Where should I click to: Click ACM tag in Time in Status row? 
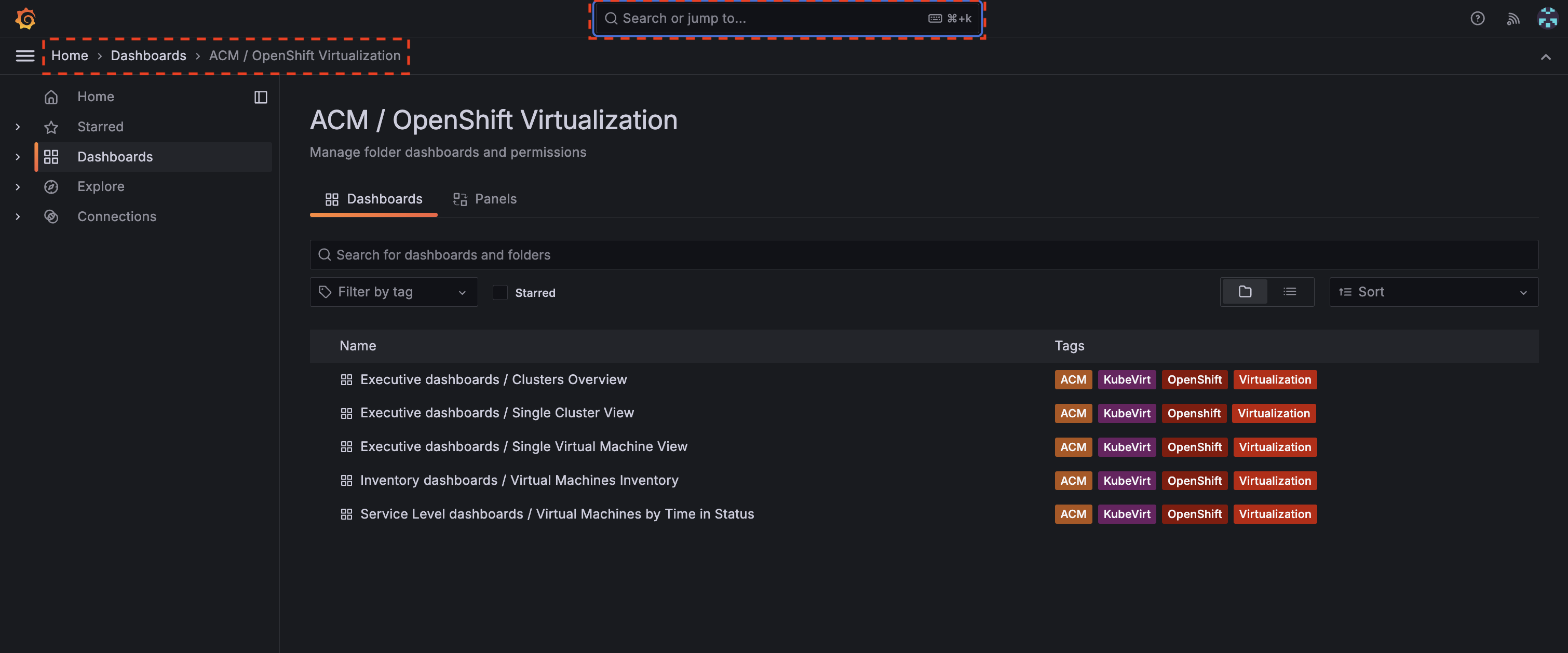1073,514
